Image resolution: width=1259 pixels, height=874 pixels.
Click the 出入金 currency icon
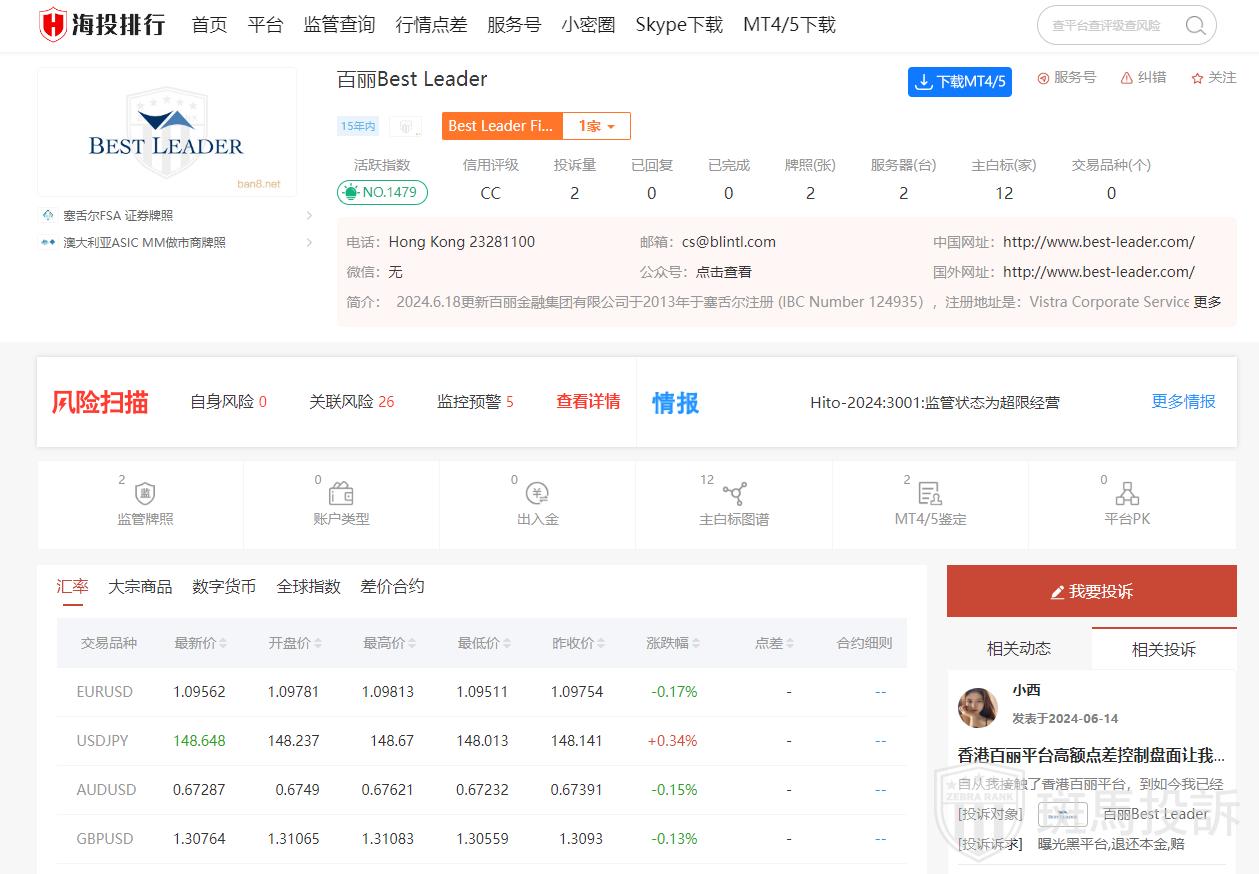click(538, 494)
